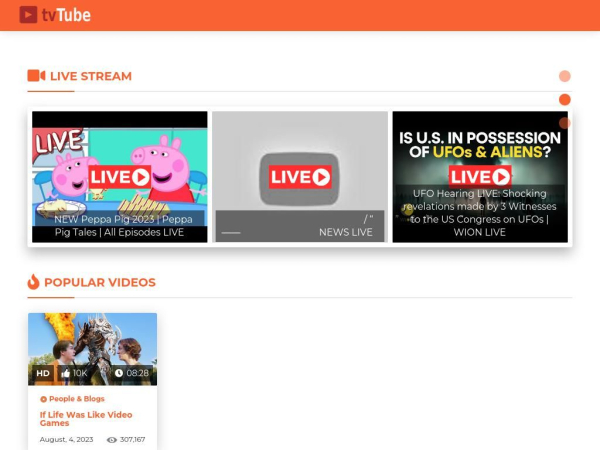The height and width of the screenshot is (450, 600).
Task: Play the Peppa Pig LIVE badge button
Action: click(120, 177)
